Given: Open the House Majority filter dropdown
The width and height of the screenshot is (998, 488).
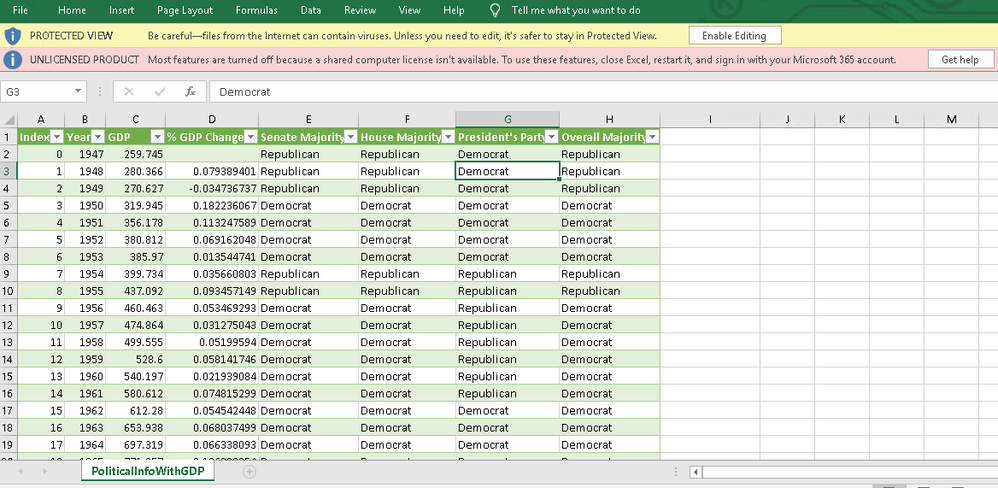Looking at the screenshot, I should [448, 137].
